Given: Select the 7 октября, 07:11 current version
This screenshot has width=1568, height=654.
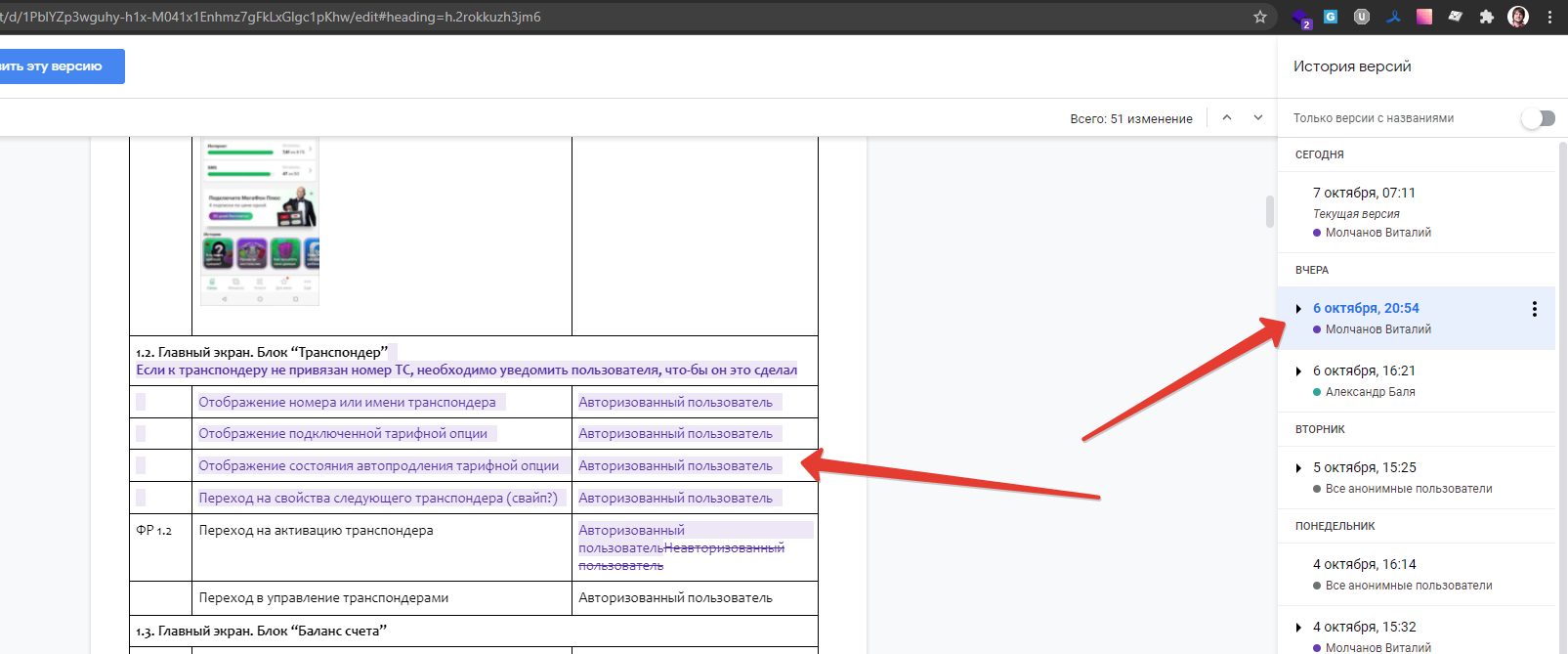Looking at the screenshot, I should click(x=1364, y=194).
